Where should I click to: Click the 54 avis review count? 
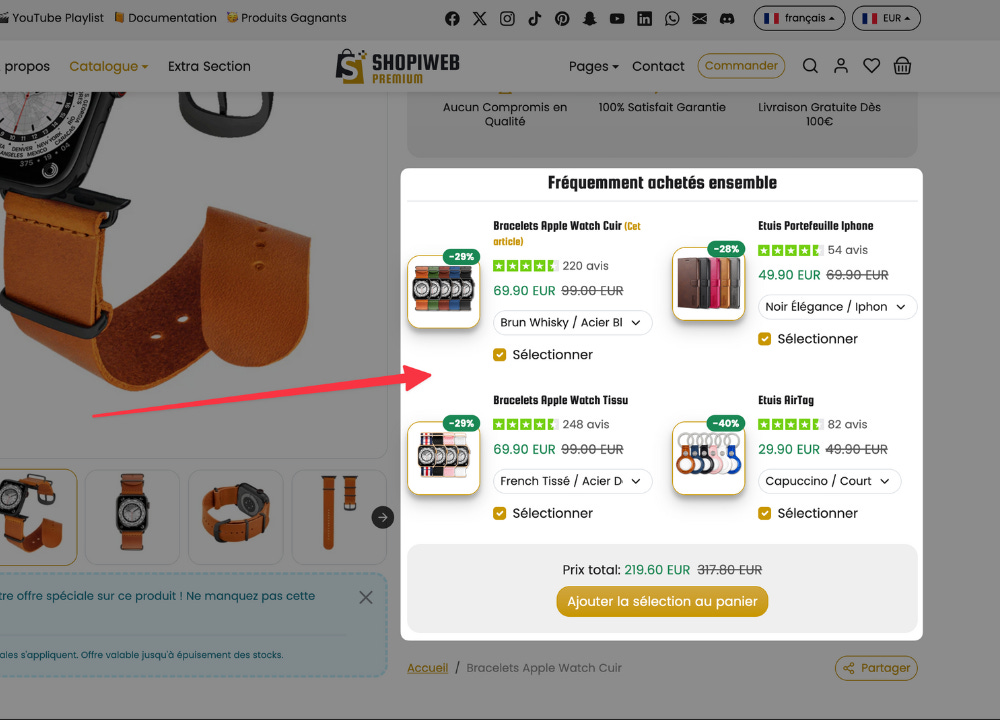pos(847,250)
